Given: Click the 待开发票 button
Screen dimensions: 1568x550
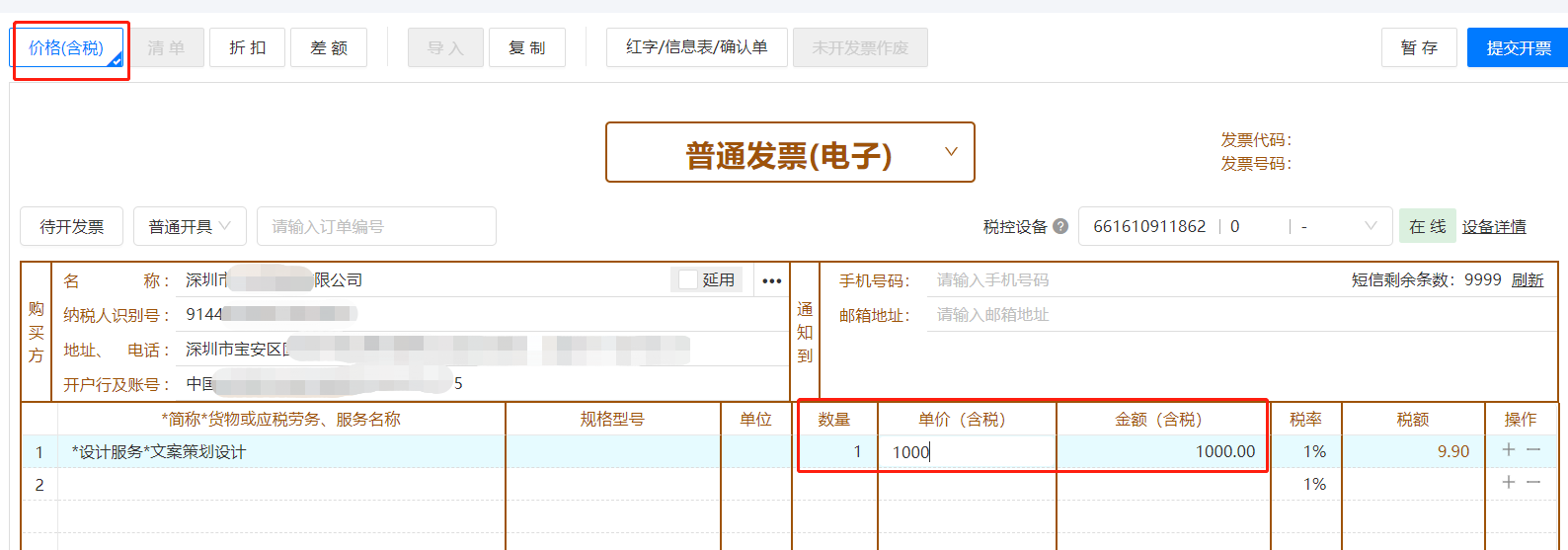Looking at the screenshot, I should [71, 226].
